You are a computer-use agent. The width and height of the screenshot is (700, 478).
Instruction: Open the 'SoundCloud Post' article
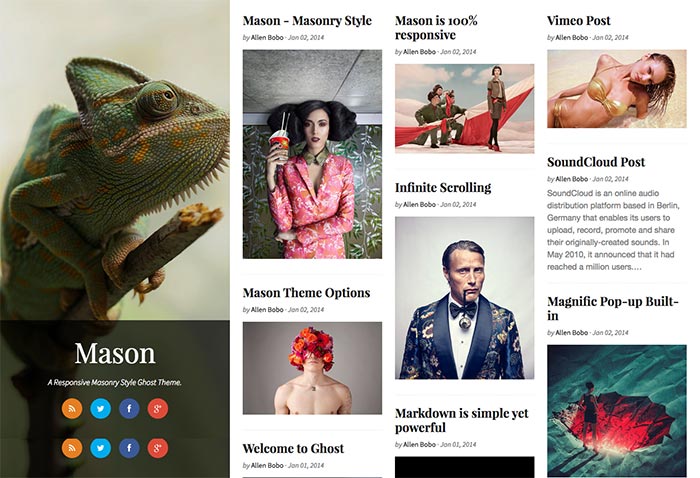pos(596,162)
